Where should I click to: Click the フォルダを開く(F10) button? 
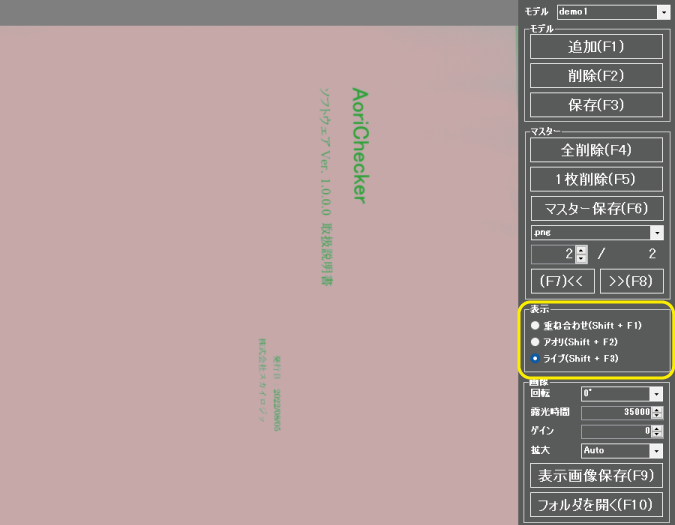click(596, 505)
